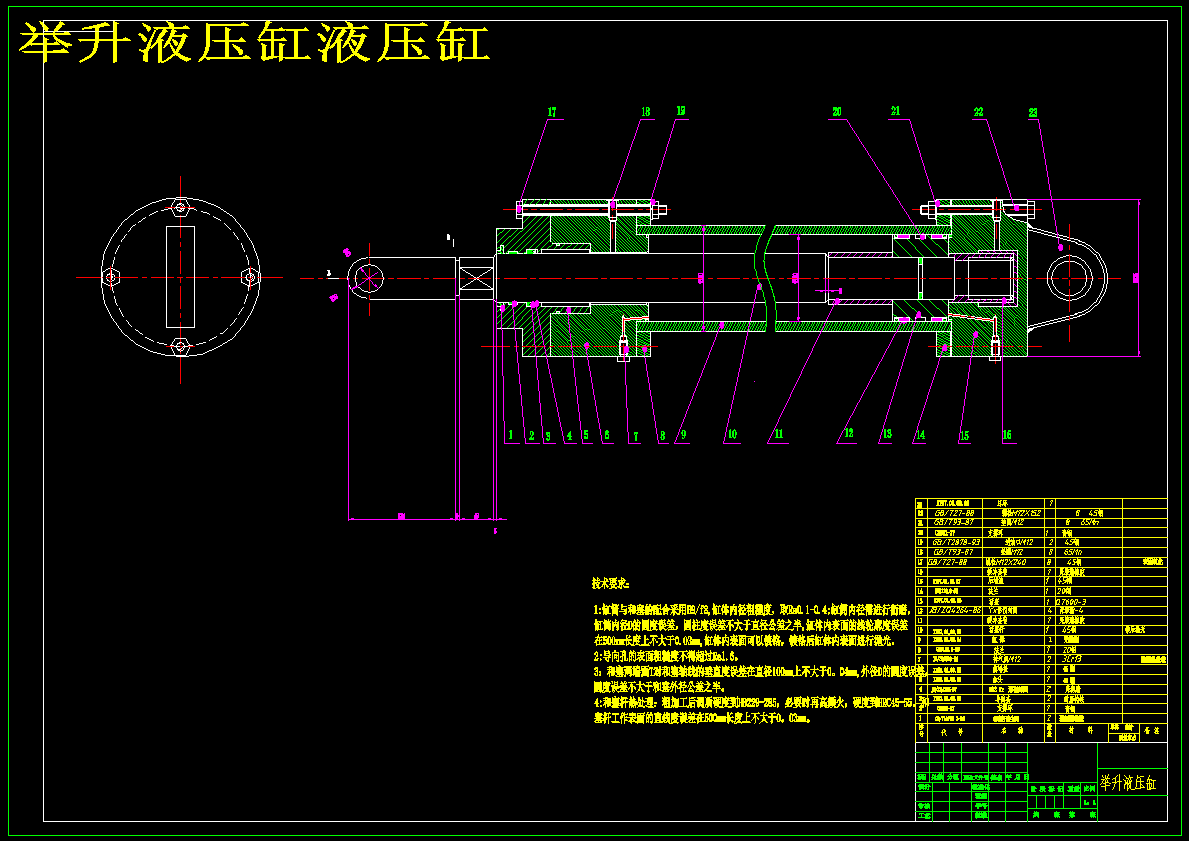1189x841 pixels.
Task: Click the GB/T2878-93 cell in parts list
Action: click(955, 542)
